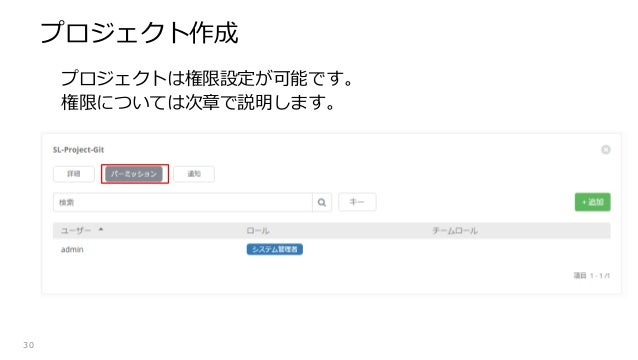This screenshot has height=360, width=638.
Task: Click the チームロール column header
Action: coord(455,231)
